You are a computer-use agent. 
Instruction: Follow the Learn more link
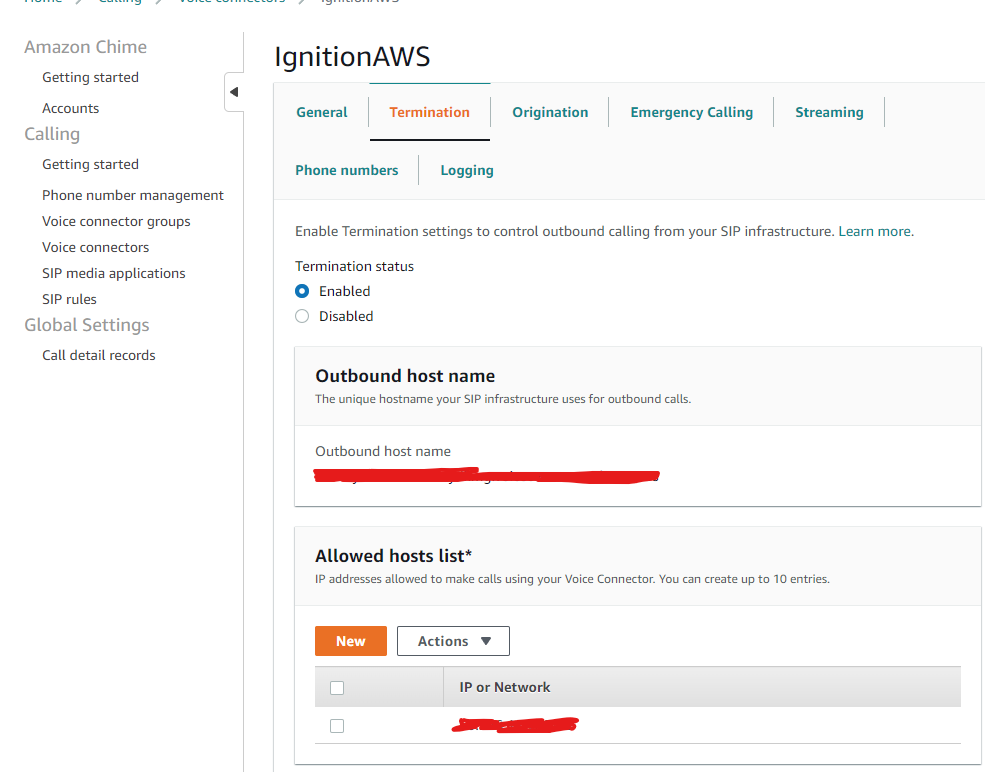[x=876, y=231]
